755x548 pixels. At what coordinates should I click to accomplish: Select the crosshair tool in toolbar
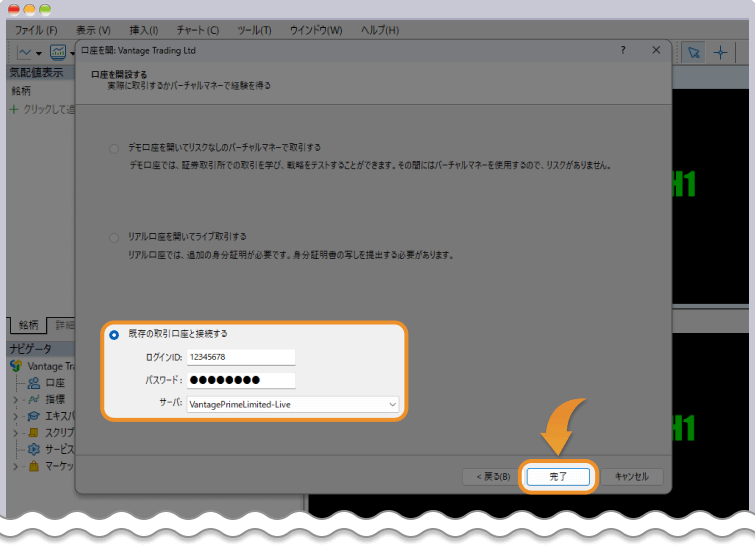pyautogui.click(x=720, y=52)
